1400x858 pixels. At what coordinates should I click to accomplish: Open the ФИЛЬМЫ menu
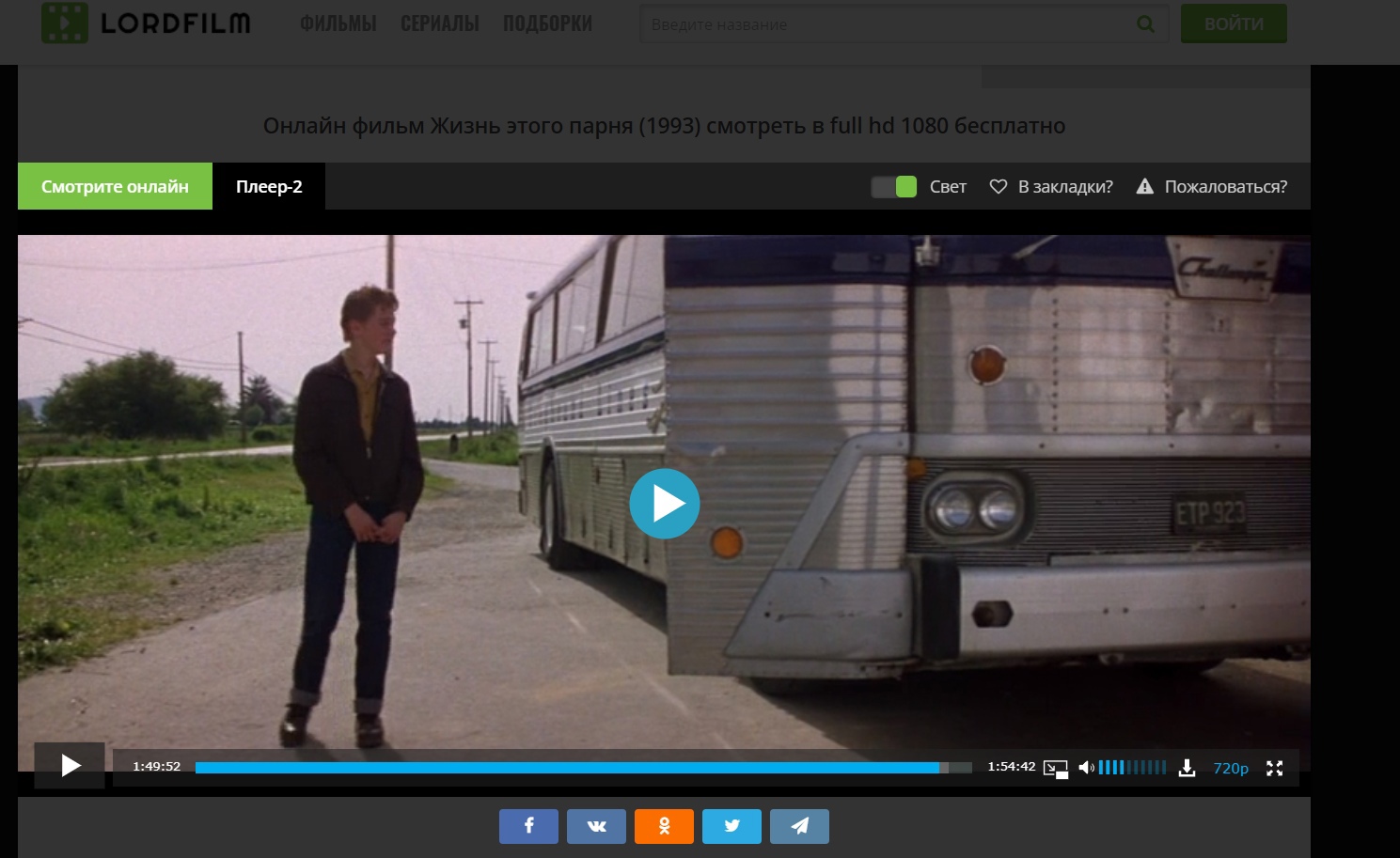click(x=338, y=23)
